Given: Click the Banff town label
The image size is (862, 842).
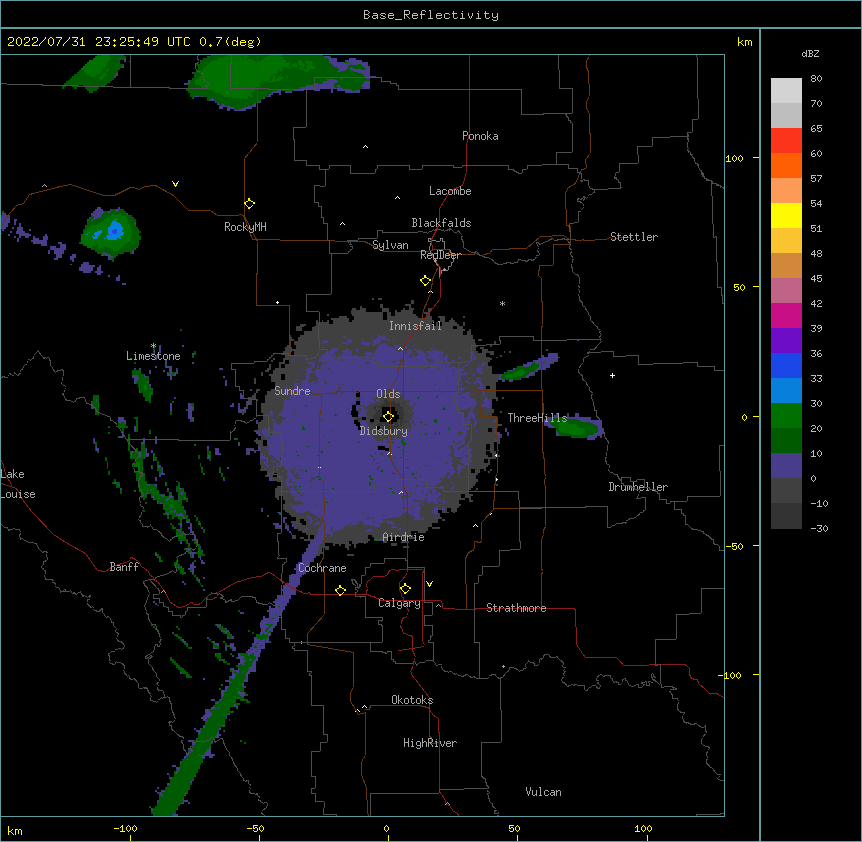Looking at the screenshot, I should pyautogui.click(x=124, y=567).
